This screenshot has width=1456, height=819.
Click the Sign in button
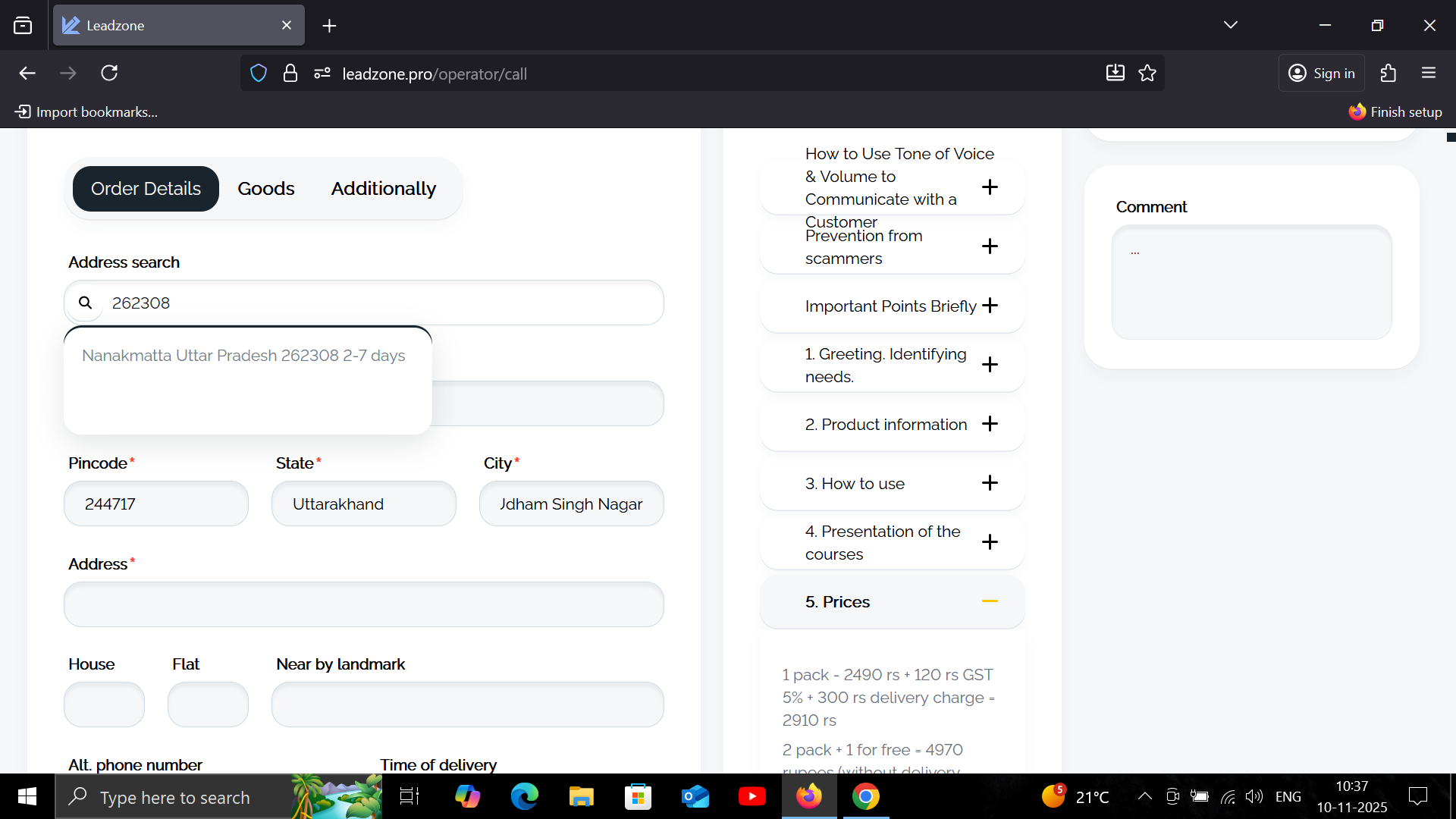coord(1322,73)
